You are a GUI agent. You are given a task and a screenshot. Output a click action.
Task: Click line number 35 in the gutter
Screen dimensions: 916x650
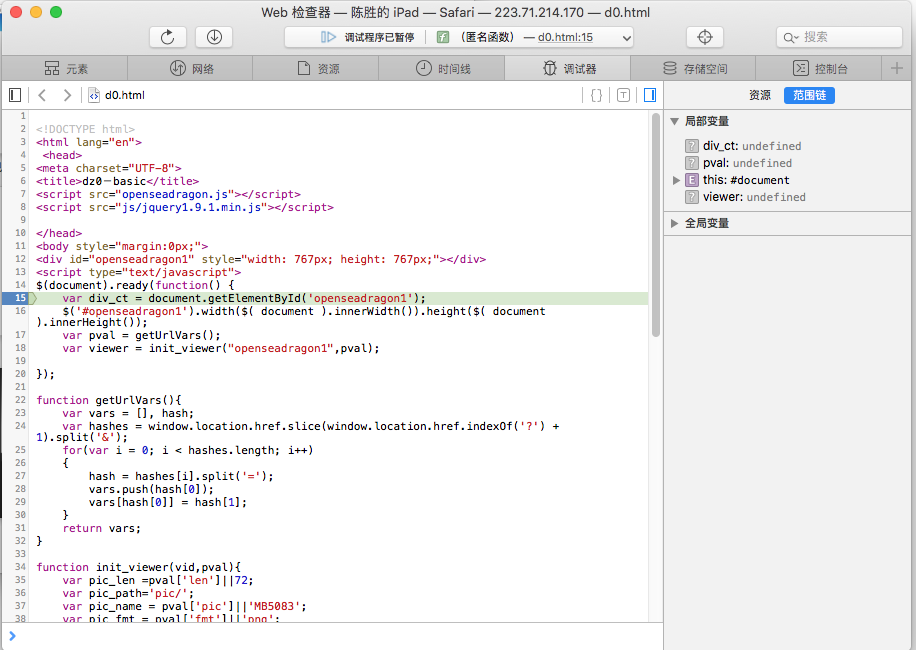point(20,580)
